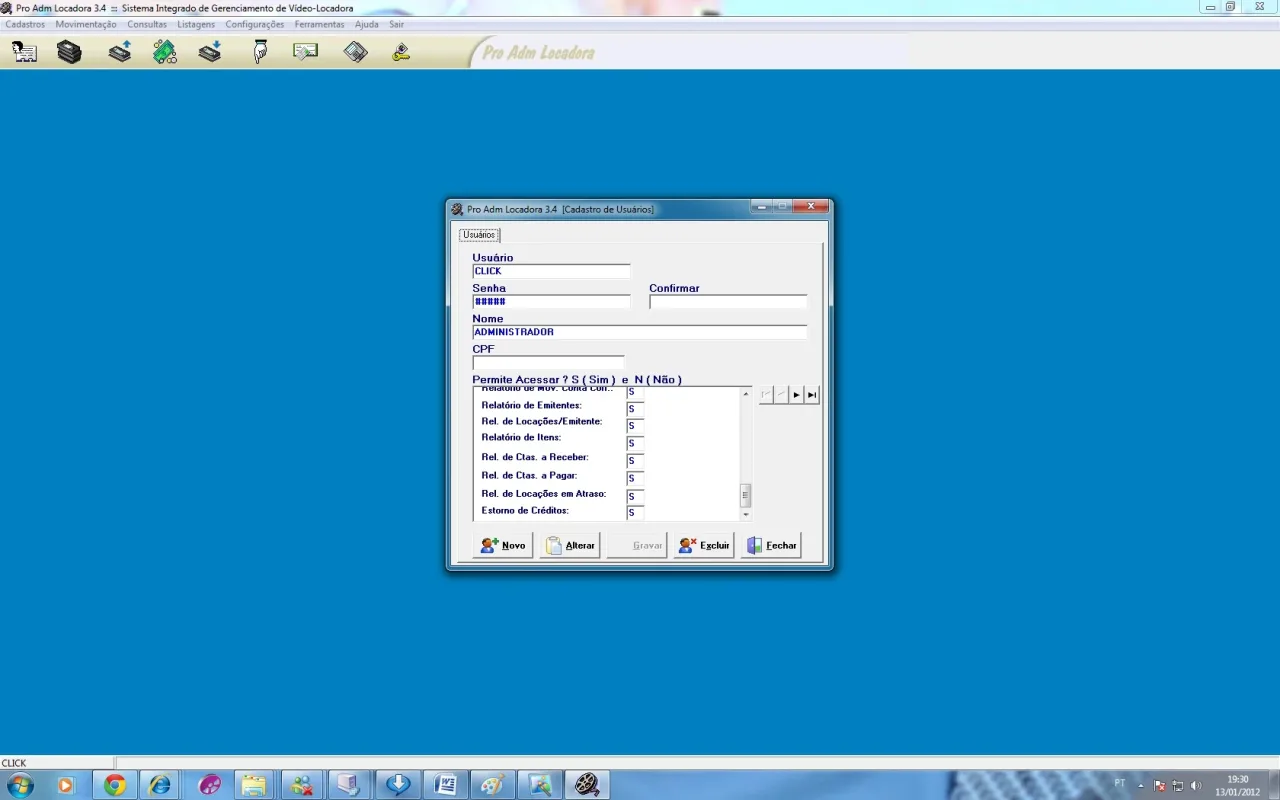This screenshot has height=800, width=1280.
Task: Click the pointing hand toolbar icon
Action: tap(261, 52)
